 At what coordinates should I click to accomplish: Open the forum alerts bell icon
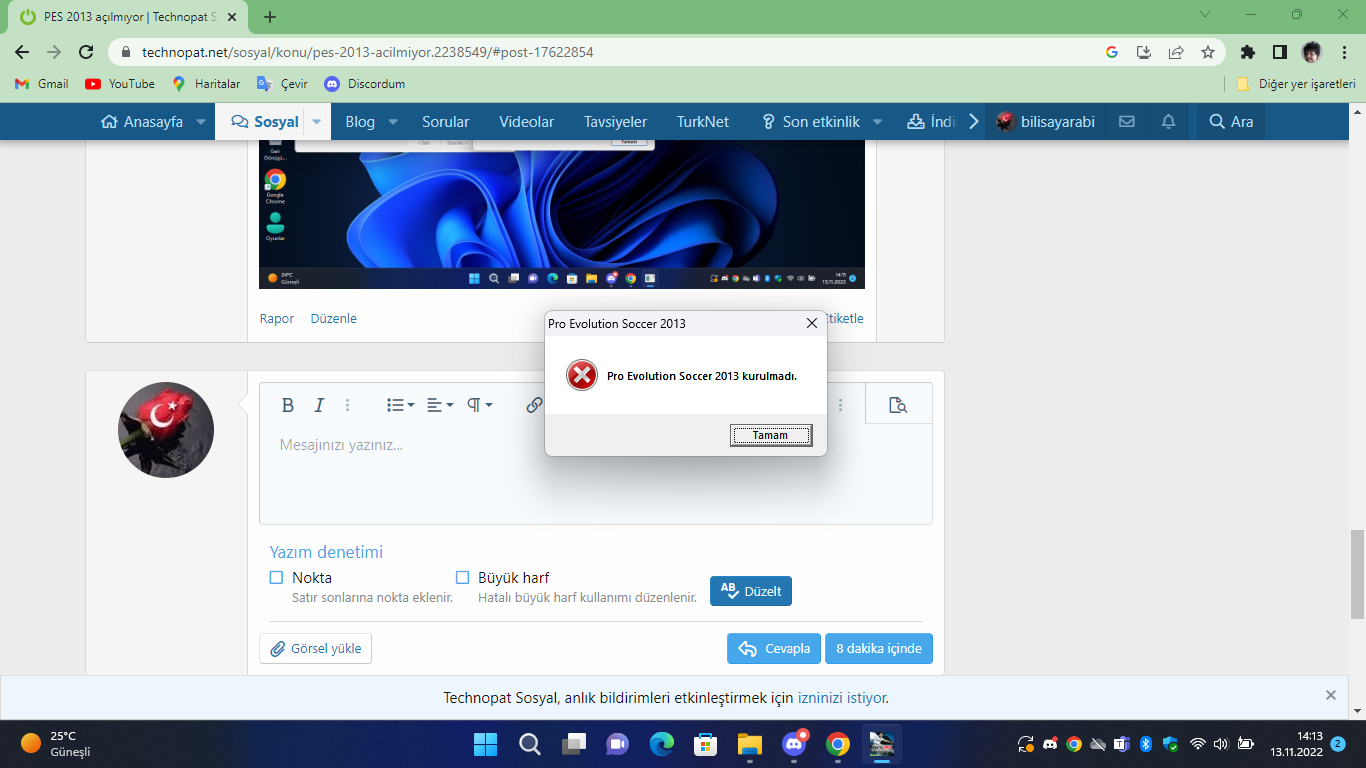coord(1168,122)
